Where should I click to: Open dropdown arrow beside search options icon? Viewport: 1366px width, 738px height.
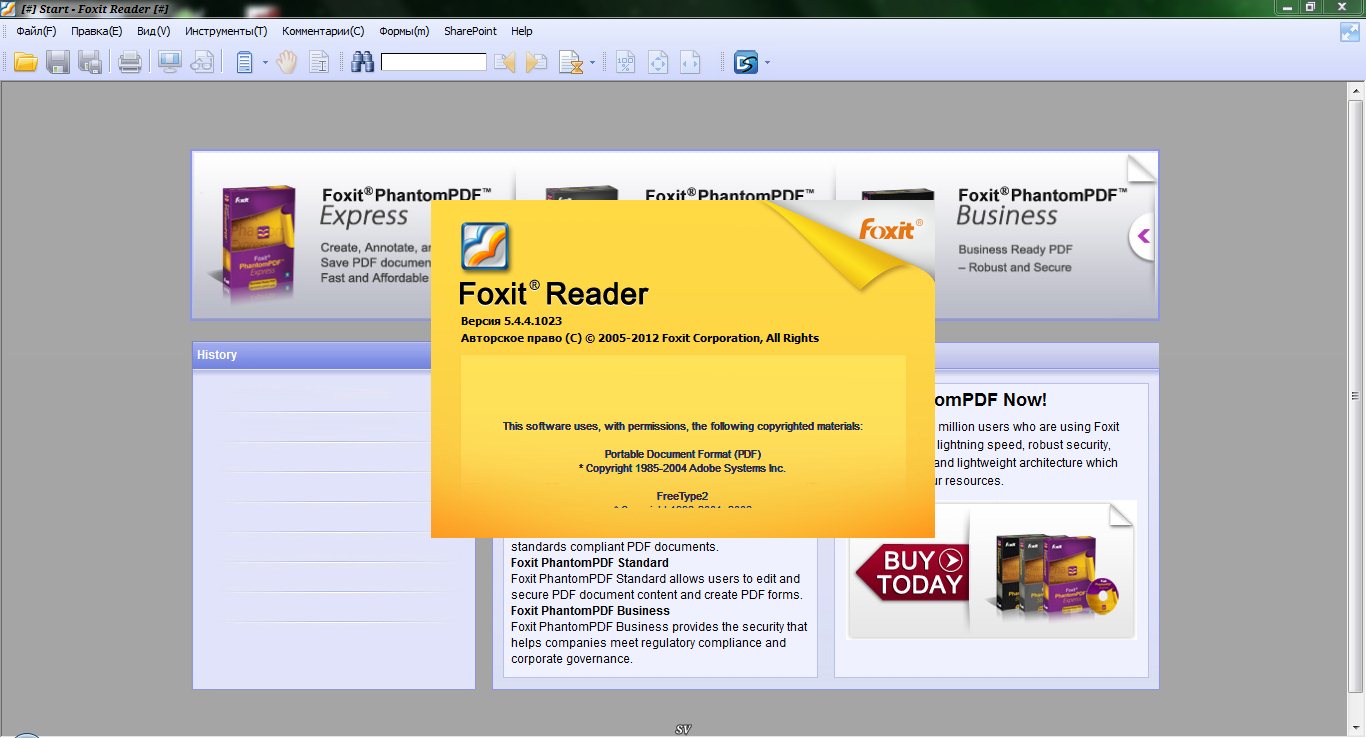[592, 63]
